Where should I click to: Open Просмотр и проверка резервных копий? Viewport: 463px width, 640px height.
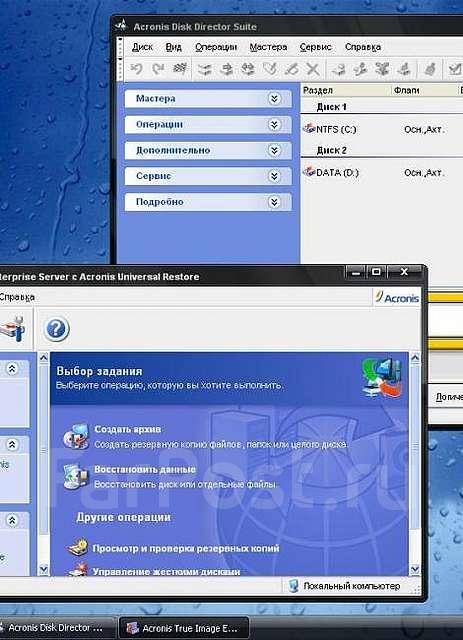pos(186,548)
